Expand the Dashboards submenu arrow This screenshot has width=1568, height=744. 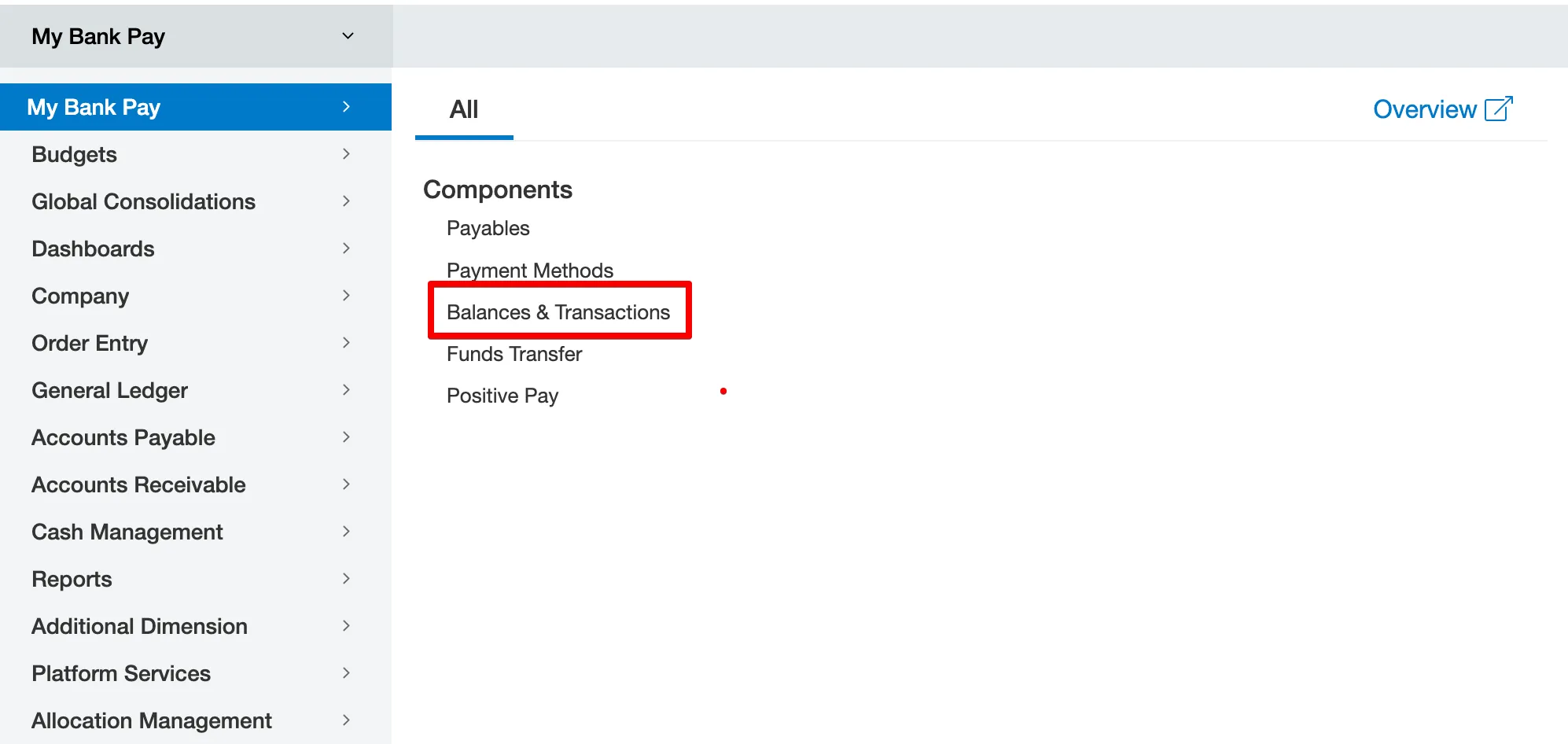tap(346, 249)
